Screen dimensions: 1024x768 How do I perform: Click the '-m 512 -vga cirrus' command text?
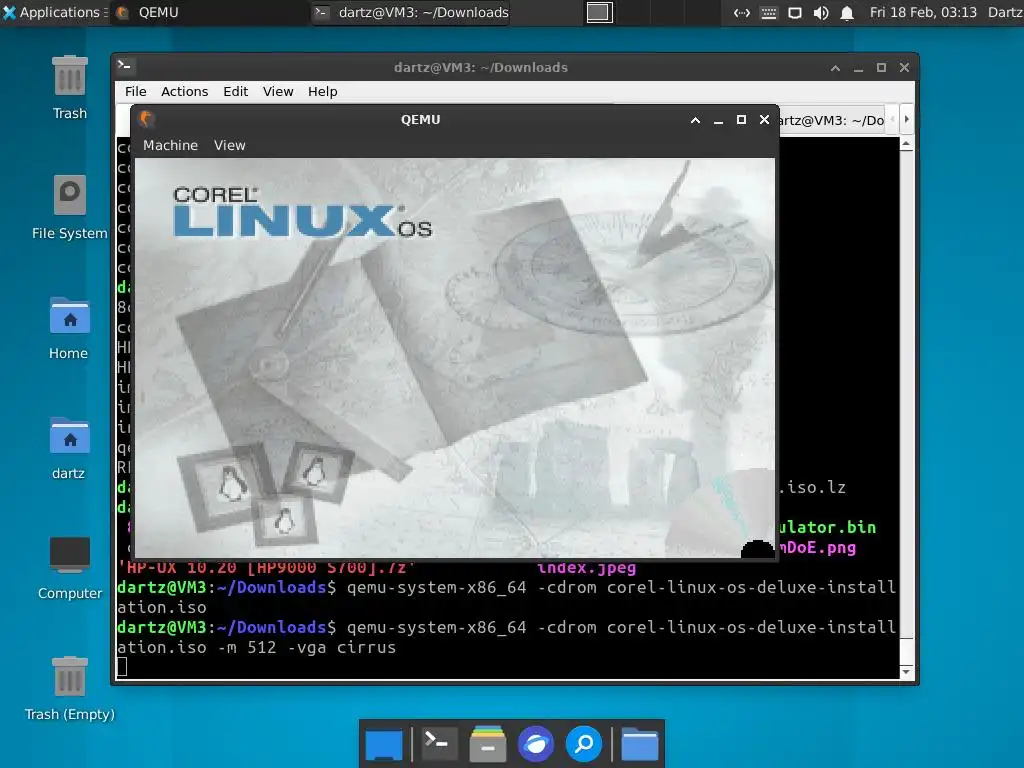click(307, 647)
